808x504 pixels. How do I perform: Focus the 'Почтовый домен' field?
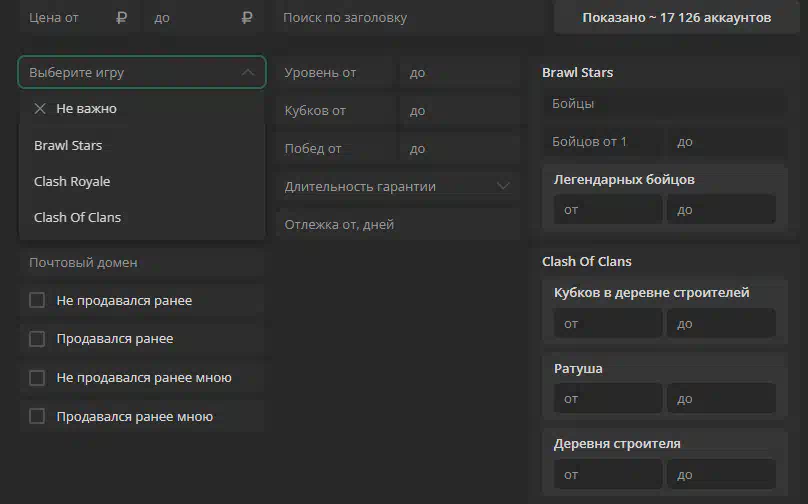pyautogui.click(x=142, y=262)
